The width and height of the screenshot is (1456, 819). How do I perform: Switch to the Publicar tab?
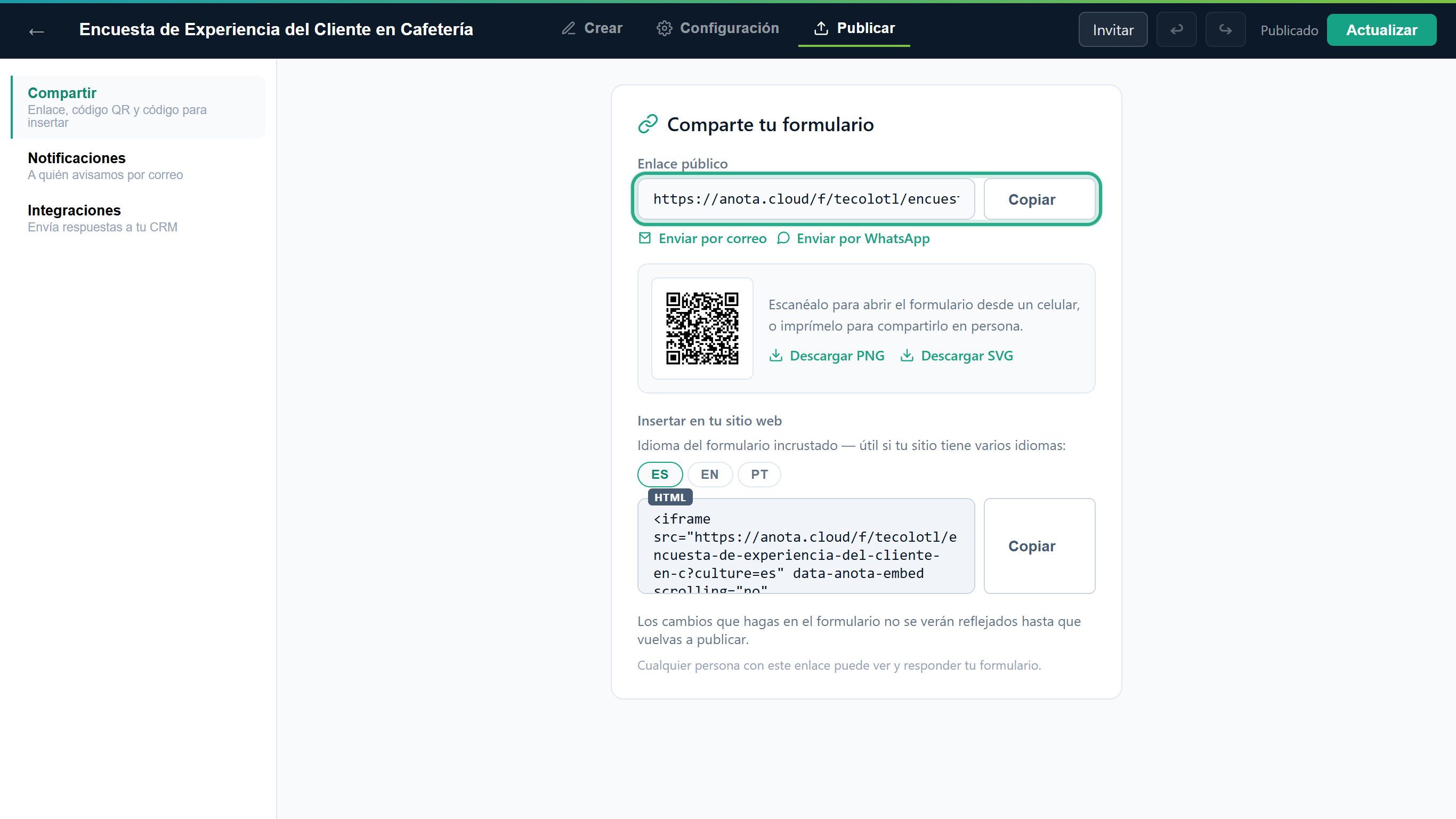coord(854,28)
